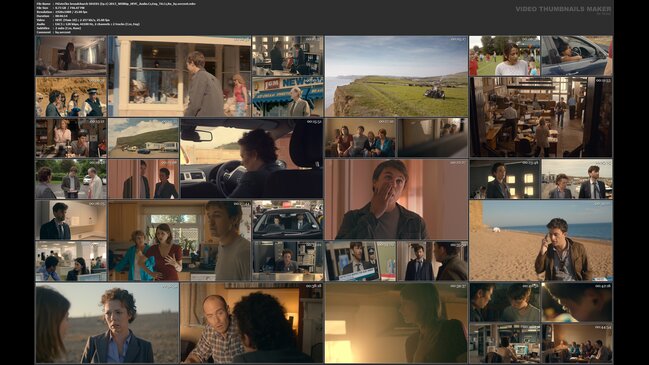Select thumbnail of man phoning on the beach
The height and width of the screenshot is (365, 649).
click(x=541, y=240)
